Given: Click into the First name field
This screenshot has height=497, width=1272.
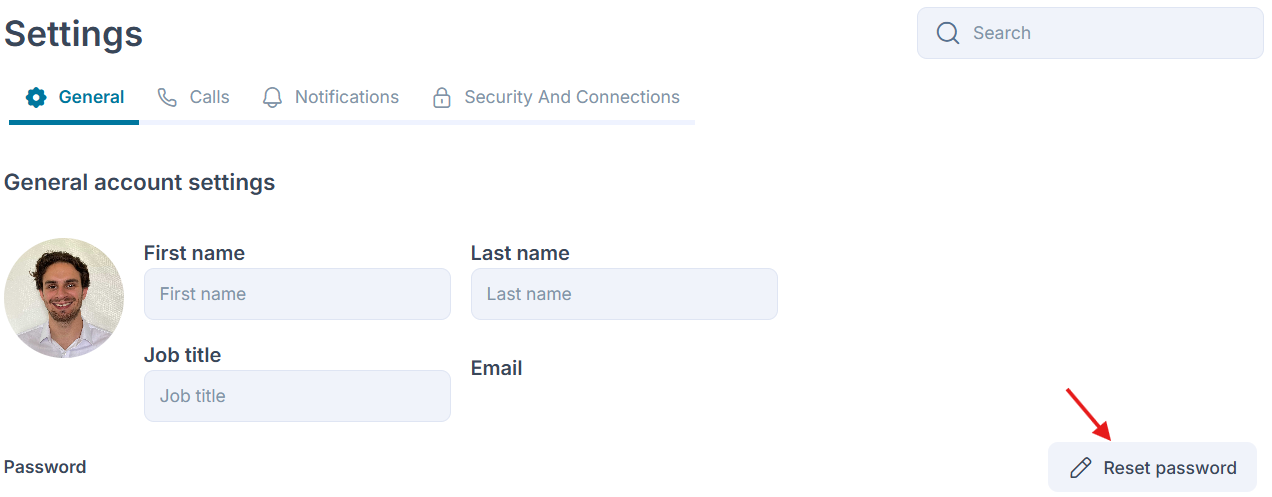Looking at the screenshot, I should [297, 294].
